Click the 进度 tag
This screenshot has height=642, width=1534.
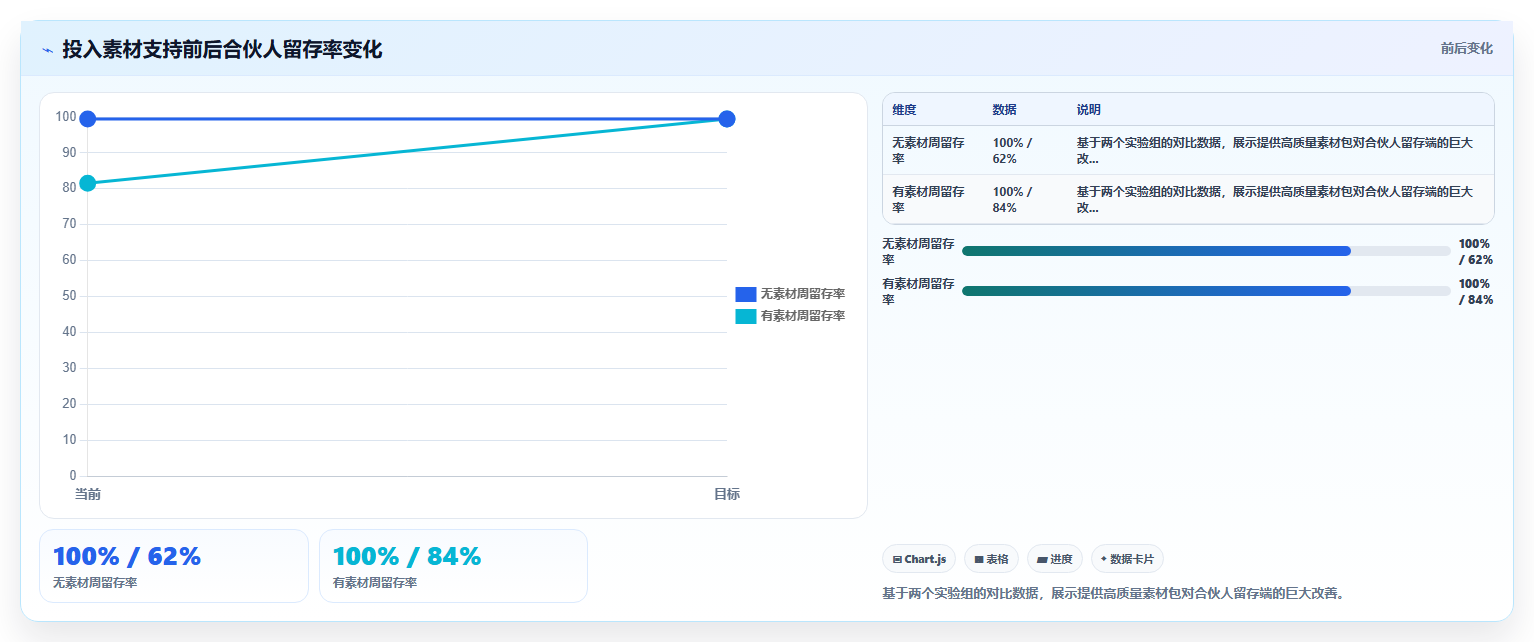1055,559
